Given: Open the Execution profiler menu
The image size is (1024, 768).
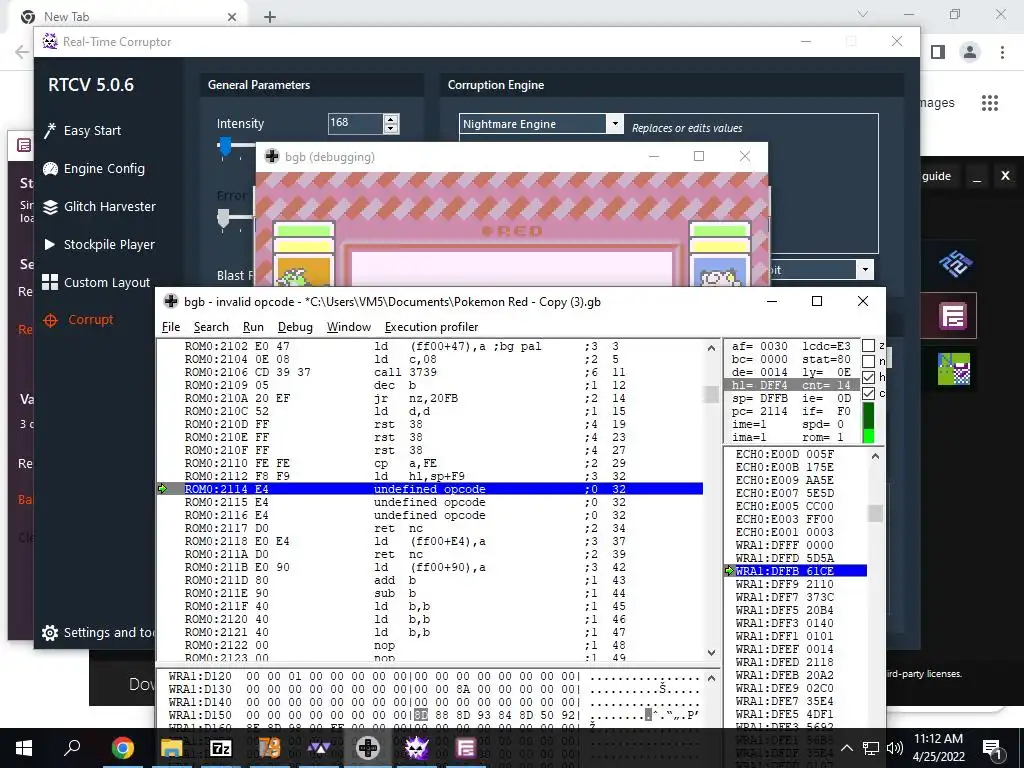Looking at the screenshot, I should 431,327.
